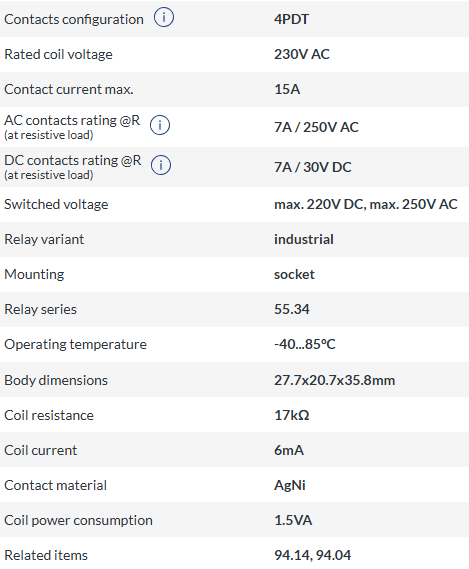Select the 6mA coil current value
The width and height of the screenshot is (469, 569).
(289, 450)
